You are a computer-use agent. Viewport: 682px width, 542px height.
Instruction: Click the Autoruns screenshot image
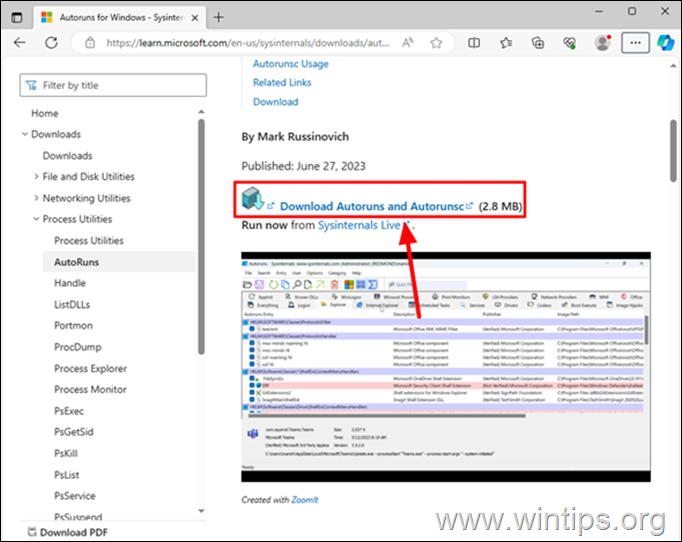click(x=446, y=366)
